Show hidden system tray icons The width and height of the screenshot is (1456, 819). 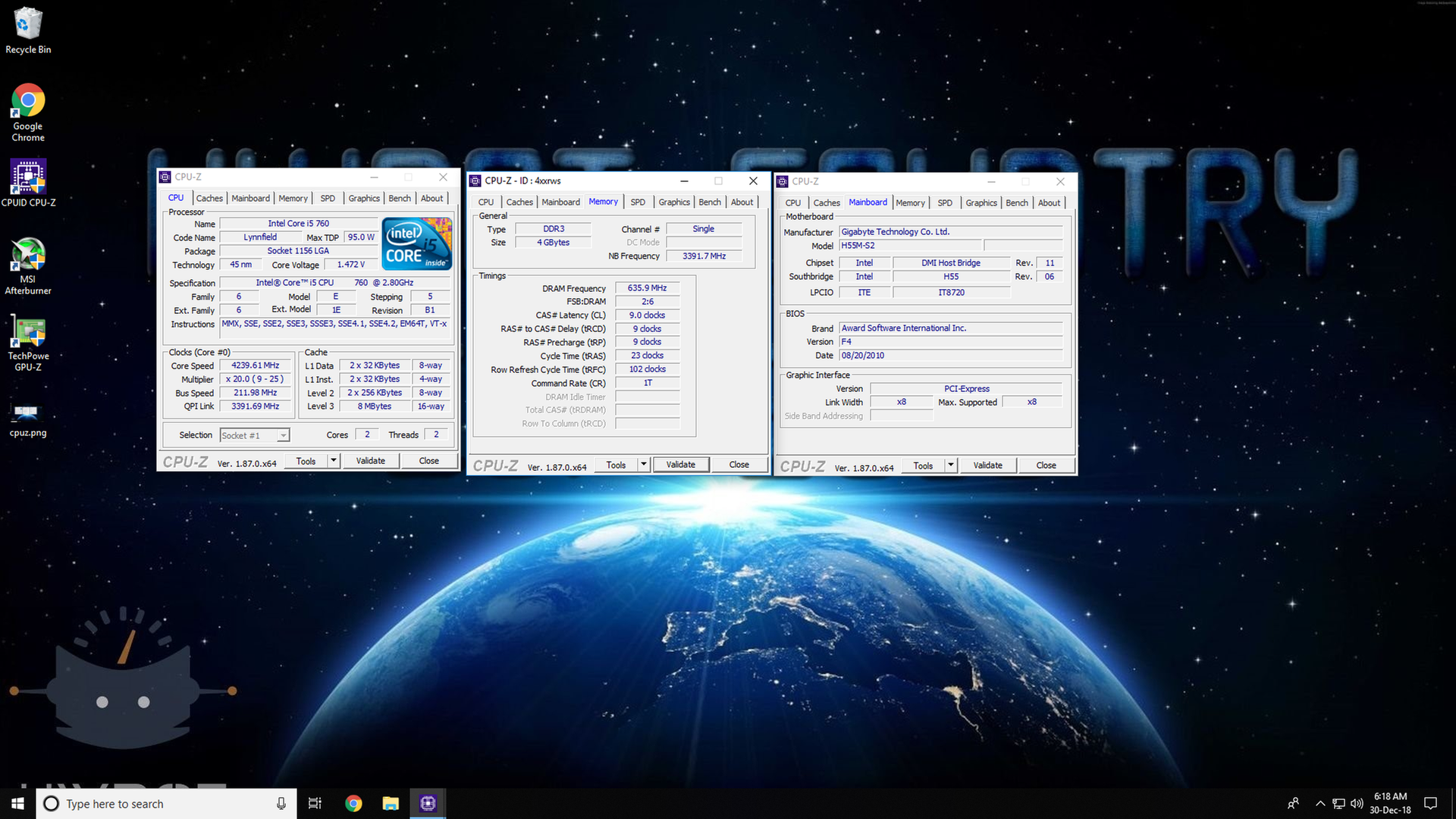(1320, 804)
